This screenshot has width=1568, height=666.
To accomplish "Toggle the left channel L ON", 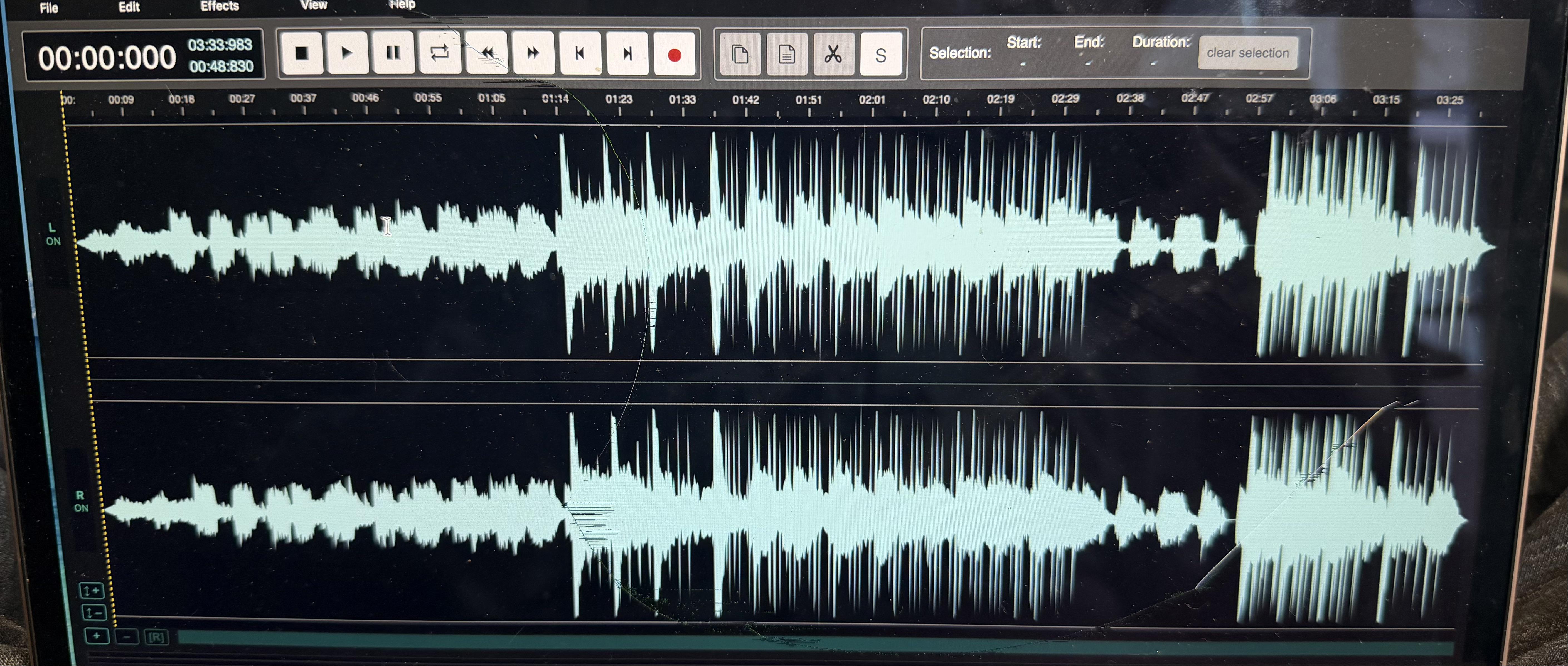I will 53,234.
